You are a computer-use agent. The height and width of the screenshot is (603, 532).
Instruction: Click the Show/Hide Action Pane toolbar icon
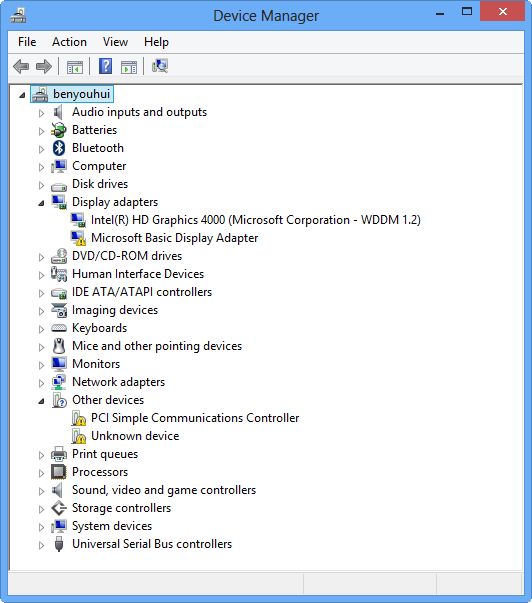(129, 67)
